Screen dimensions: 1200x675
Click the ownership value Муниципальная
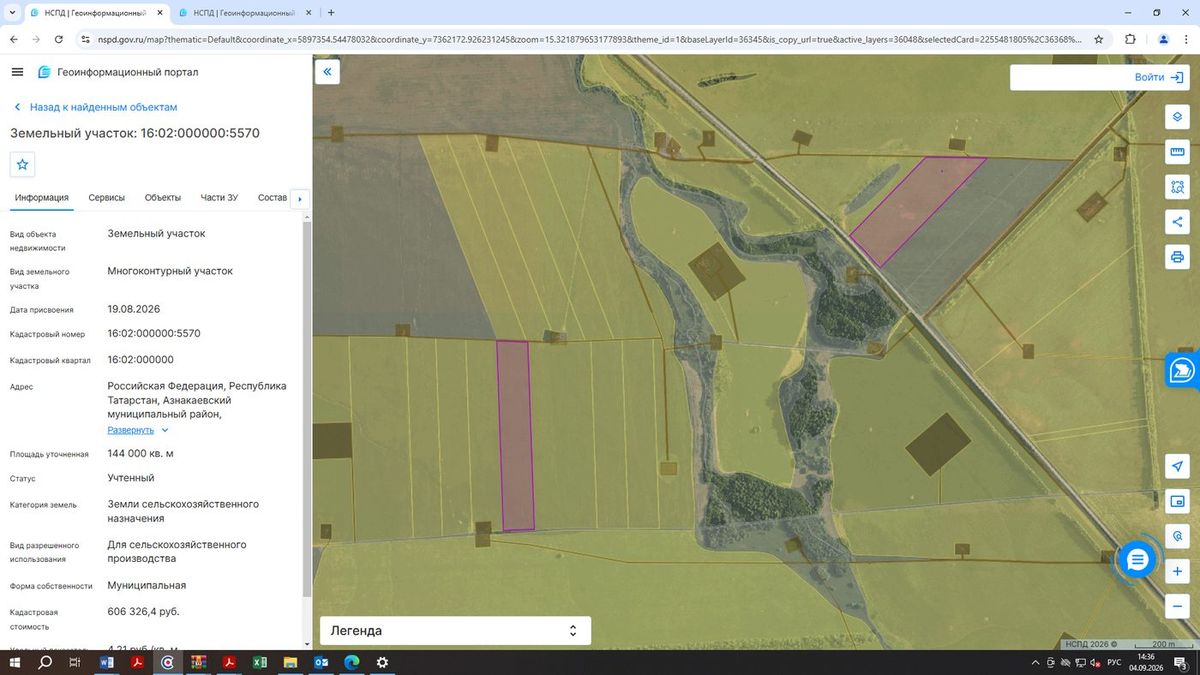146,585
